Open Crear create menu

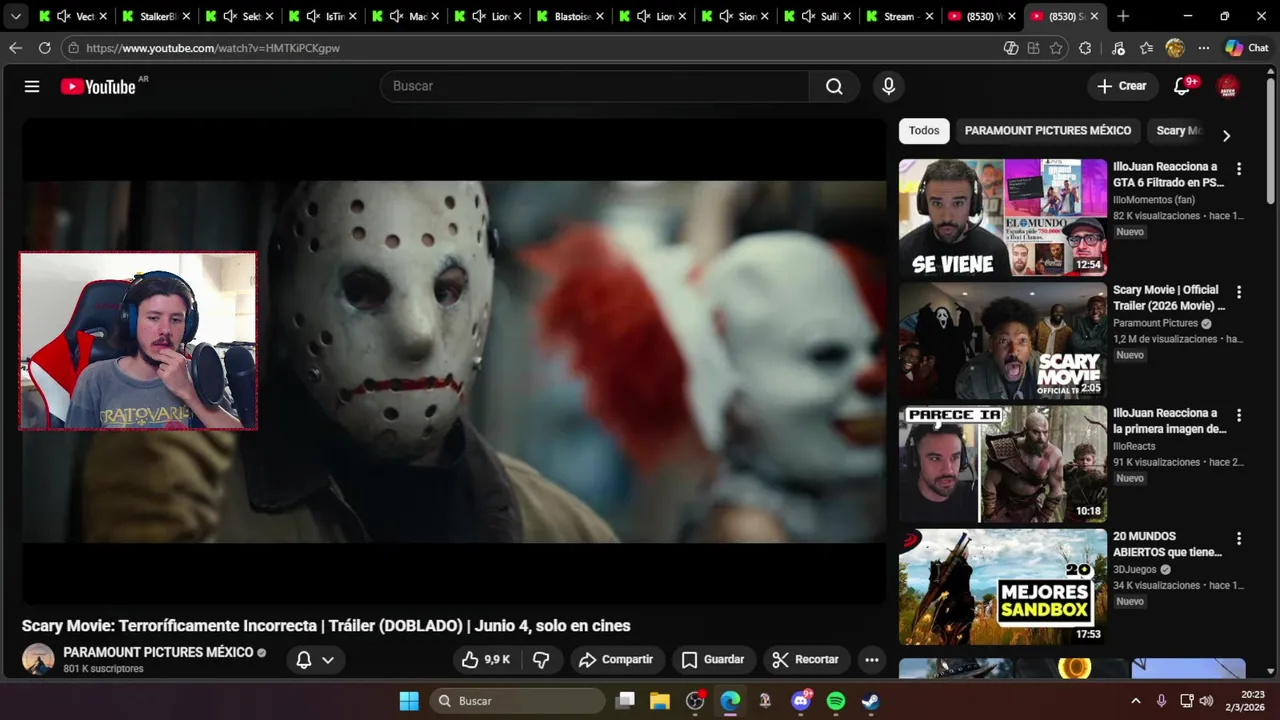coord(1122,86)
